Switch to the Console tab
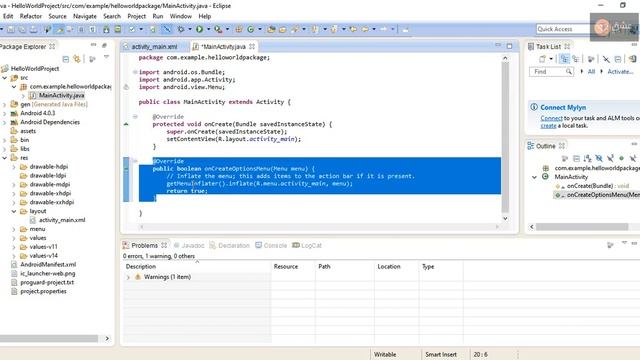640x360 pixels. (x=271, y=245)
